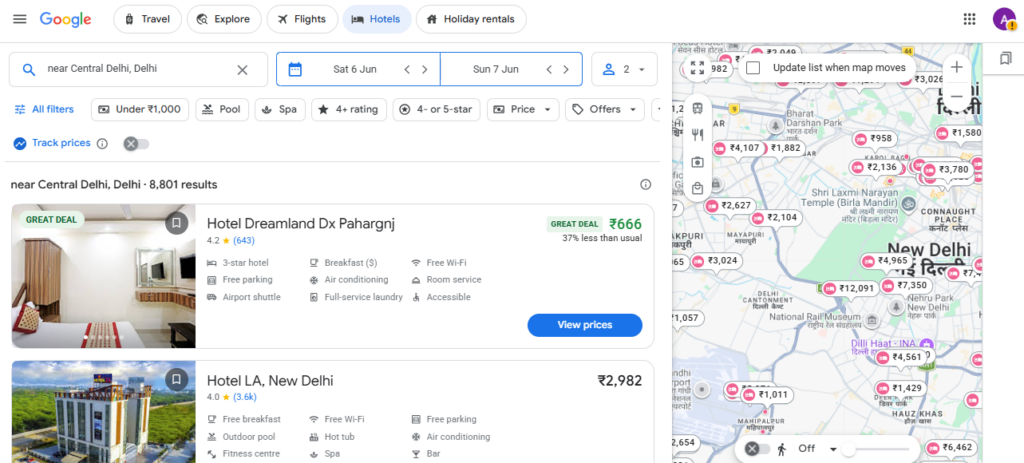
Task: View prices for Hotel Dreamland
Action: pos(584,325)
